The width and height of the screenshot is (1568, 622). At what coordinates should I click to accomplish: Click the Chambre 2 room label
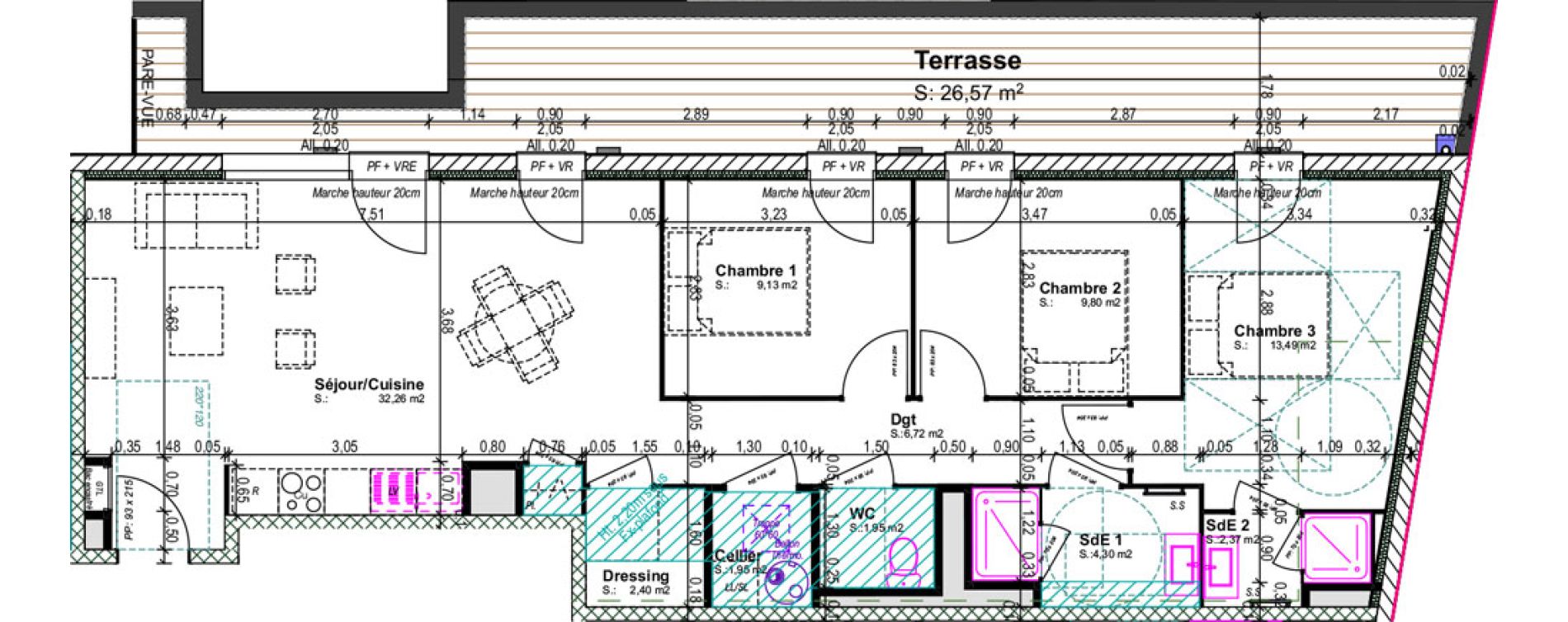pyautogui.click(x=1079, y=288)
